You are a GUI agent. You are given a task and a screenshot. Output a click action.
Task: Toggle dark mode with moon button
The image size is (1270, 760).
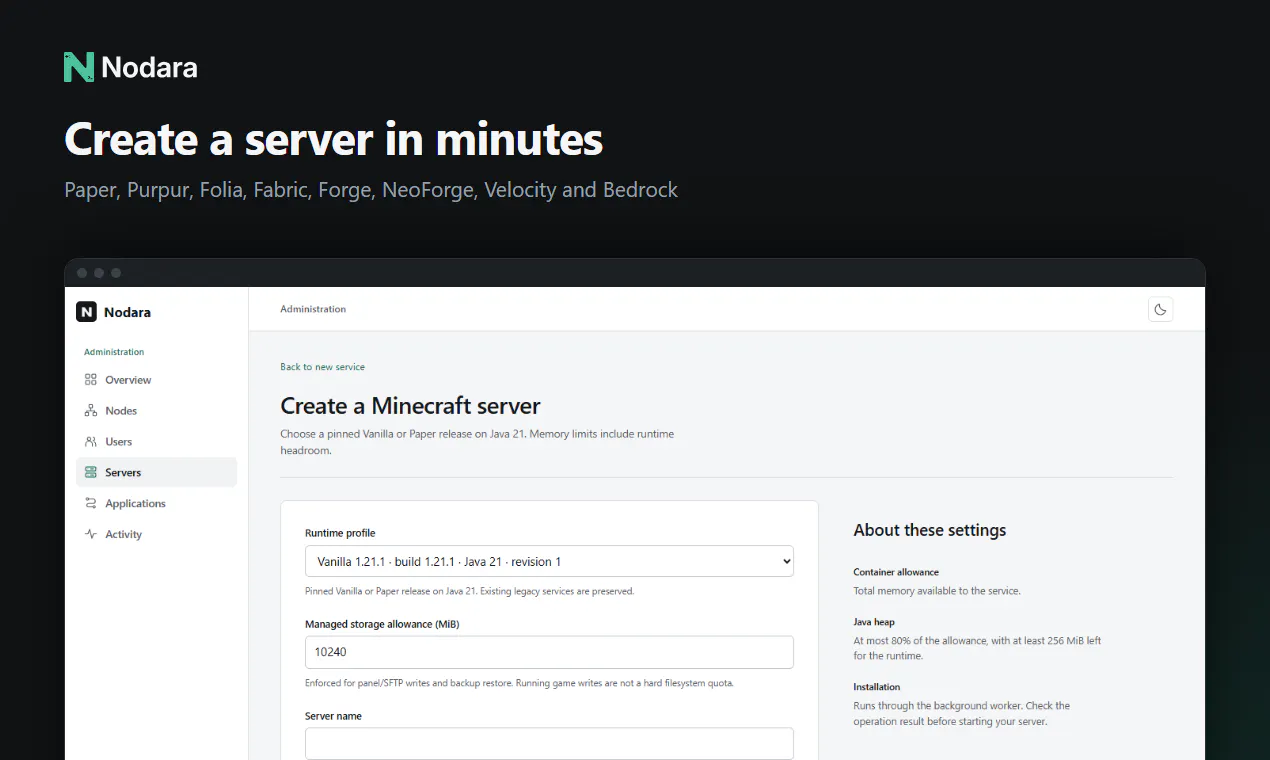click(x=1160, y=310)
